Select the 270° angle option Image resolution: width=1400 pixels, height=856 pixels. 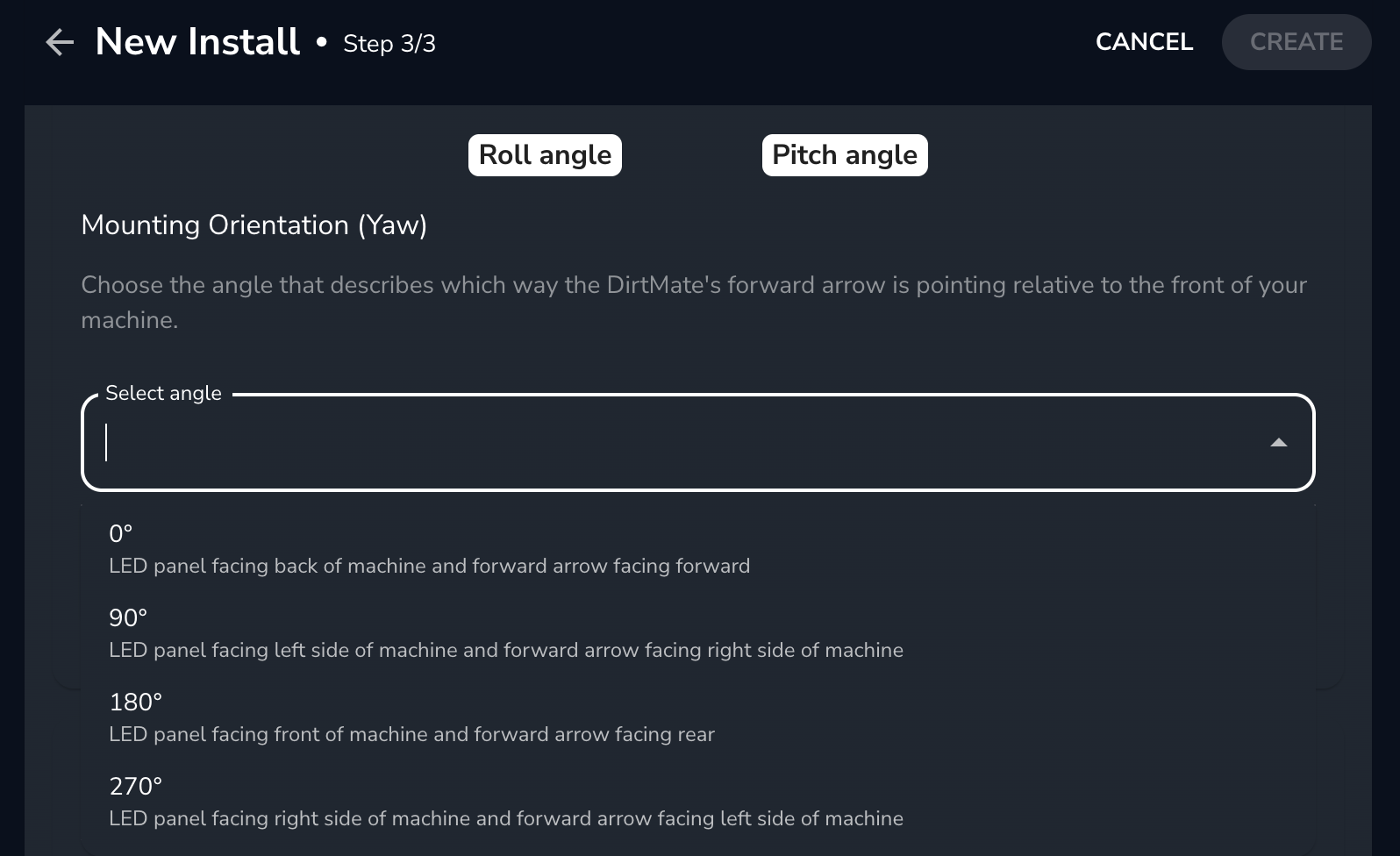(136, 786)
